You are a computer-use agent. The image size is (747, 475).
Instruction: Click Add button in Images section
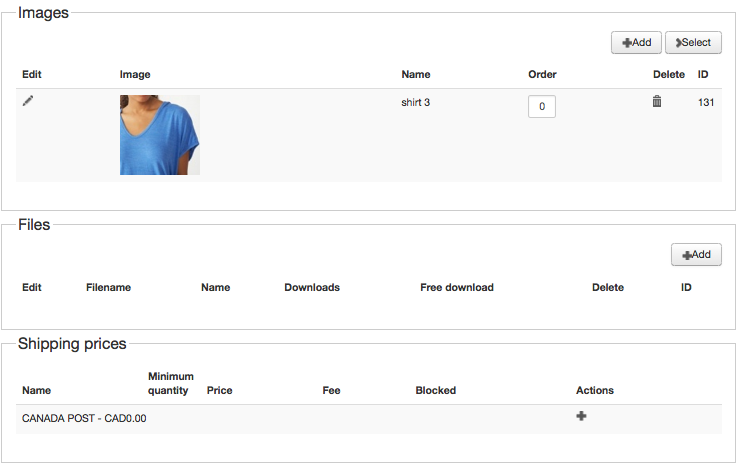(x=636, y=42)
